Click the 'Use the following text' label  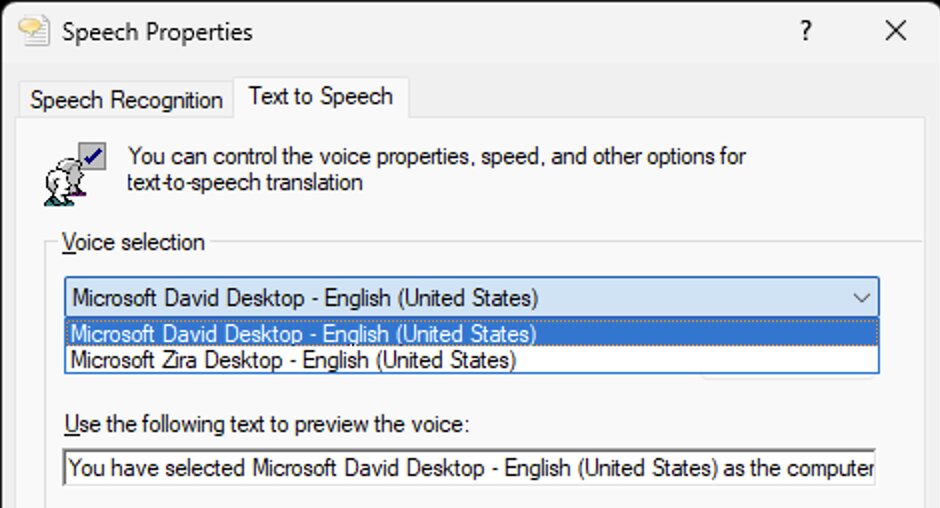[x=266, y=424]
